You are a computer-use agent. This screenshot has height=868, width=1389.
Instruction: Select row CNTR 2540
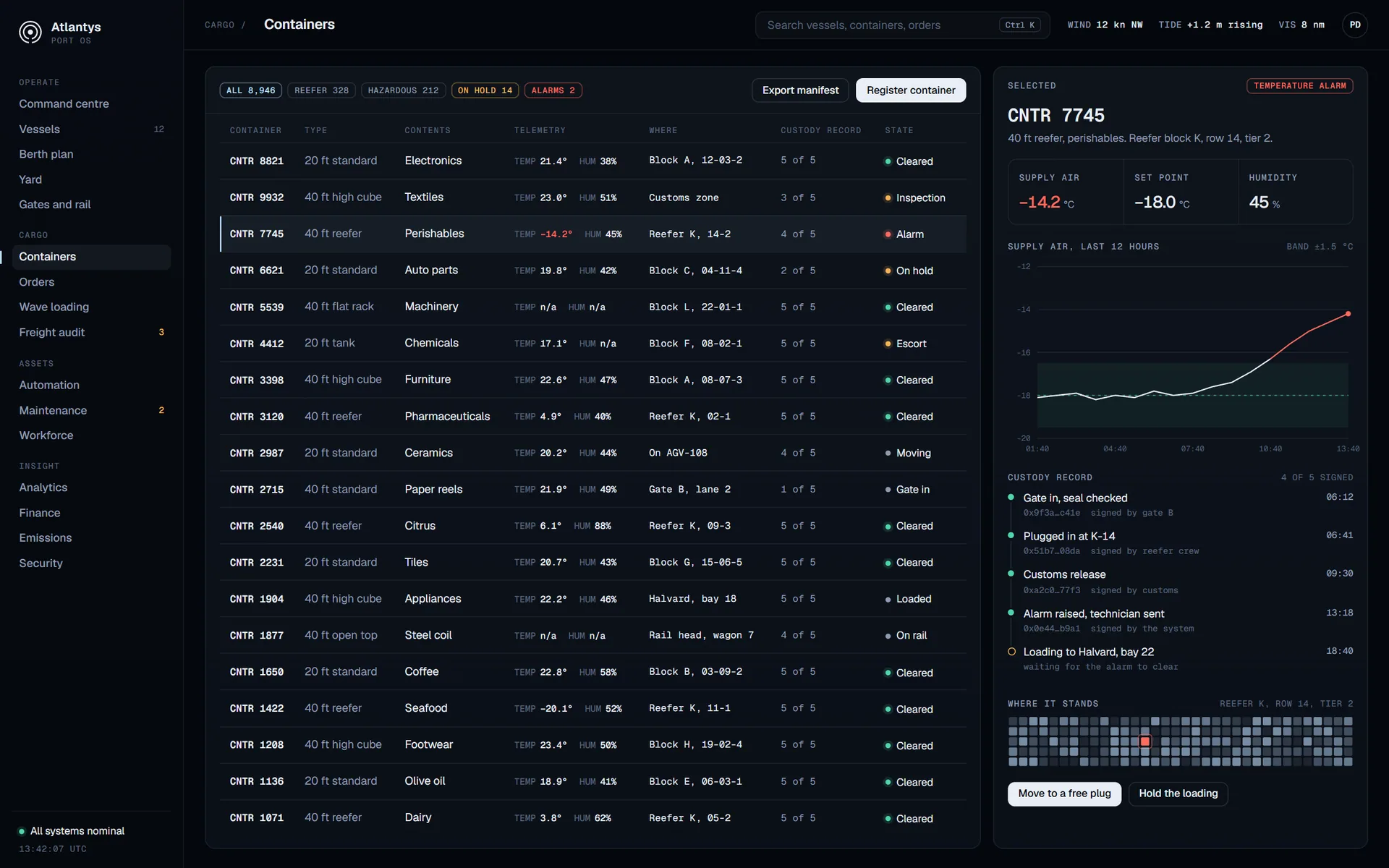click(x=592, y=526)
